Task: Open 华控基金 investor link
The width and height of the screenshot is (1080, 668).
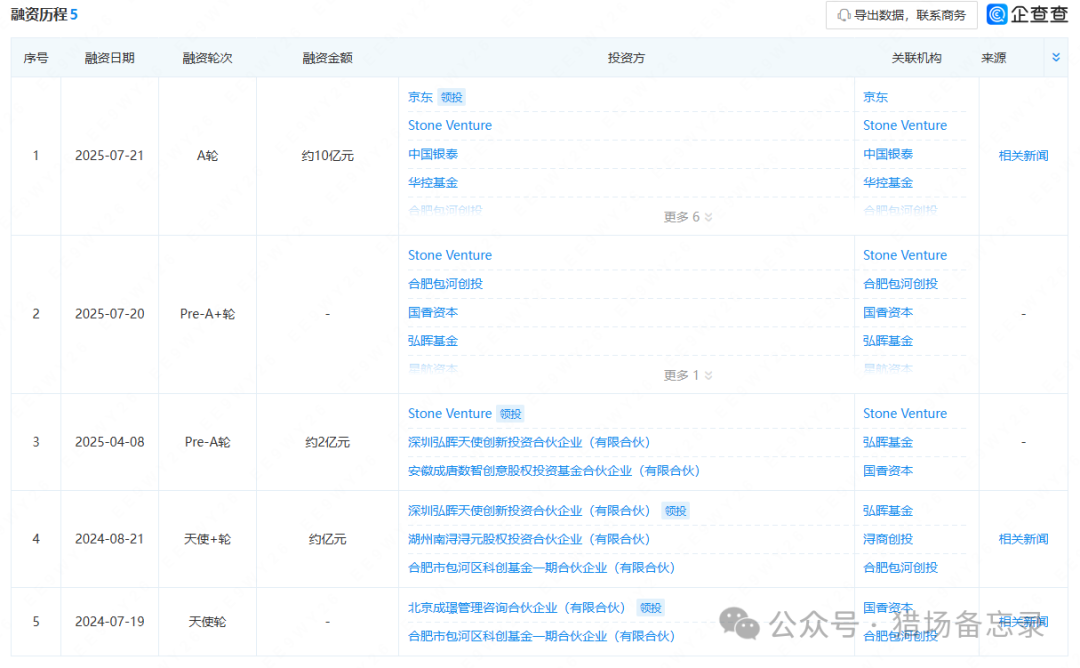Action: click(x=433, y=183)
